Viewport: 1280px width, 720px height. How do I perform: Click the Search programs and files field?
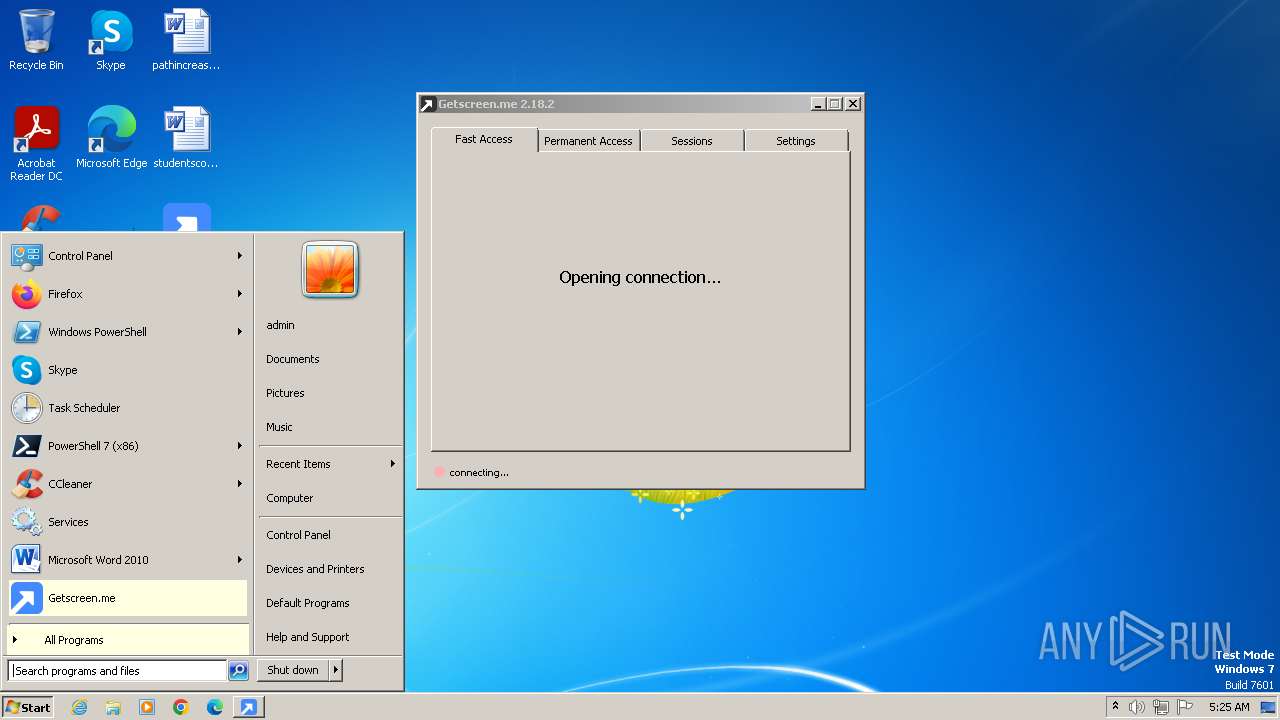117,671
